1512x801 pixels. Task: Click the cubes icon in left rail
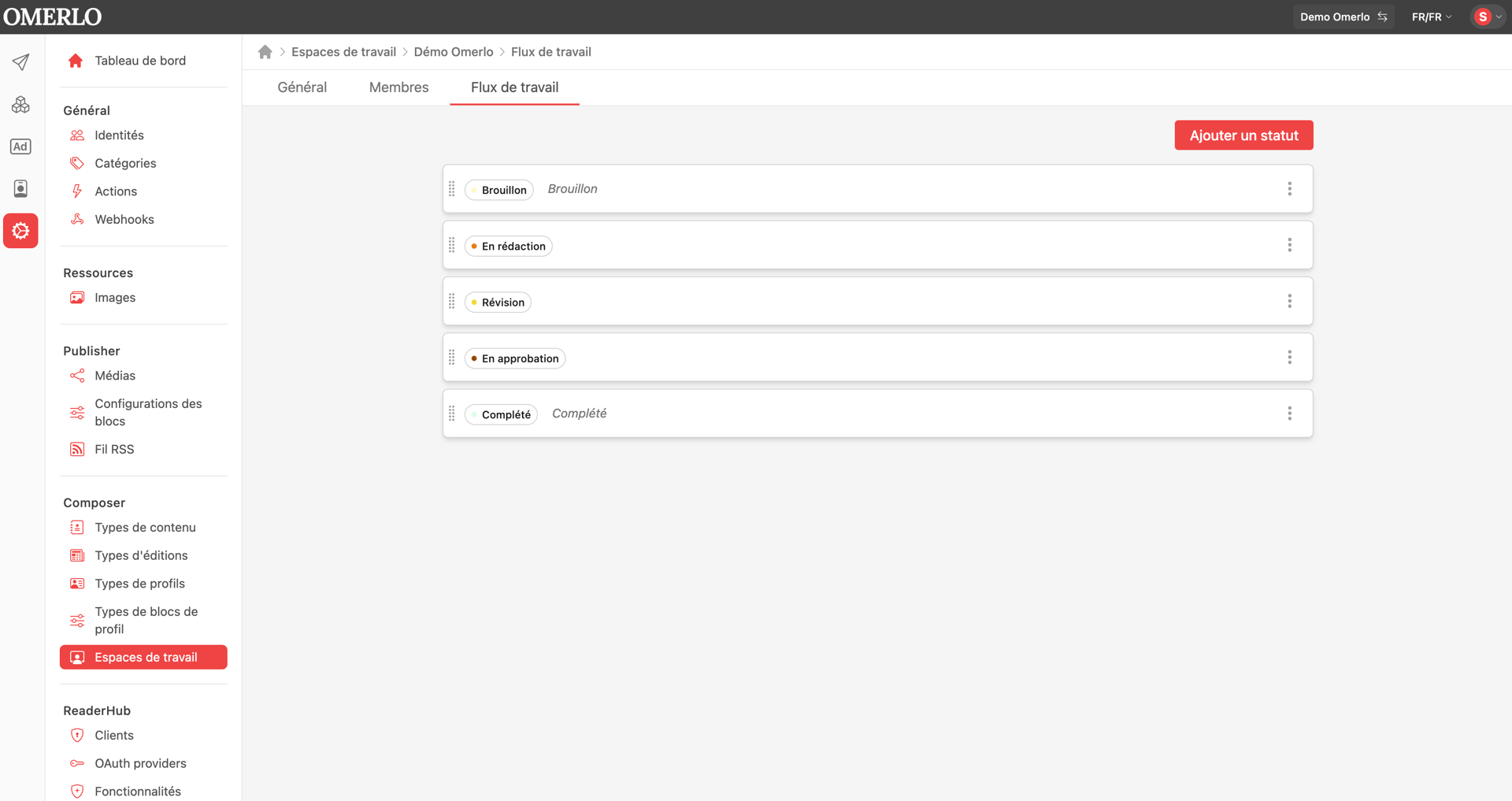tap(20, 104)
